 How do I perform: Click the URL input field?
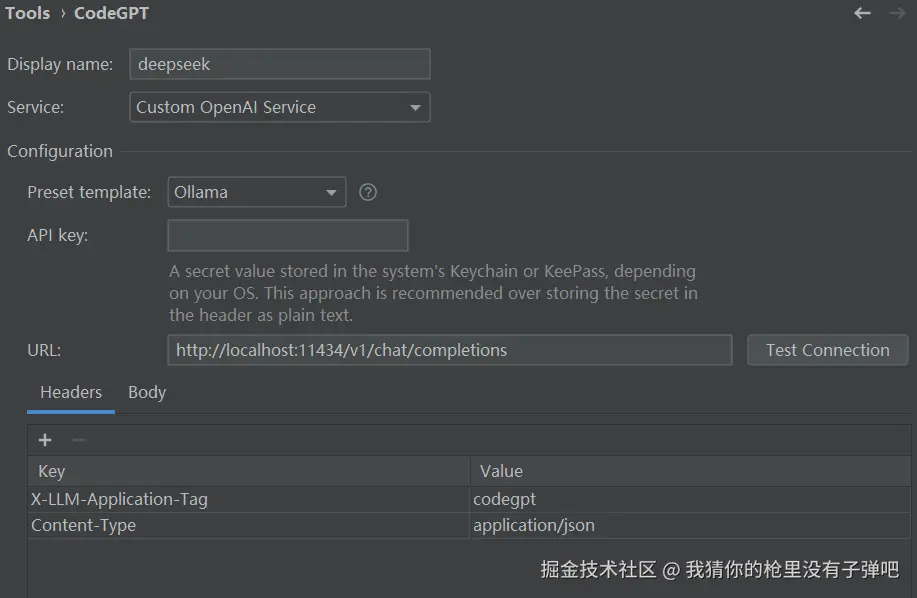pyautogui.click(x=450, y=350)
